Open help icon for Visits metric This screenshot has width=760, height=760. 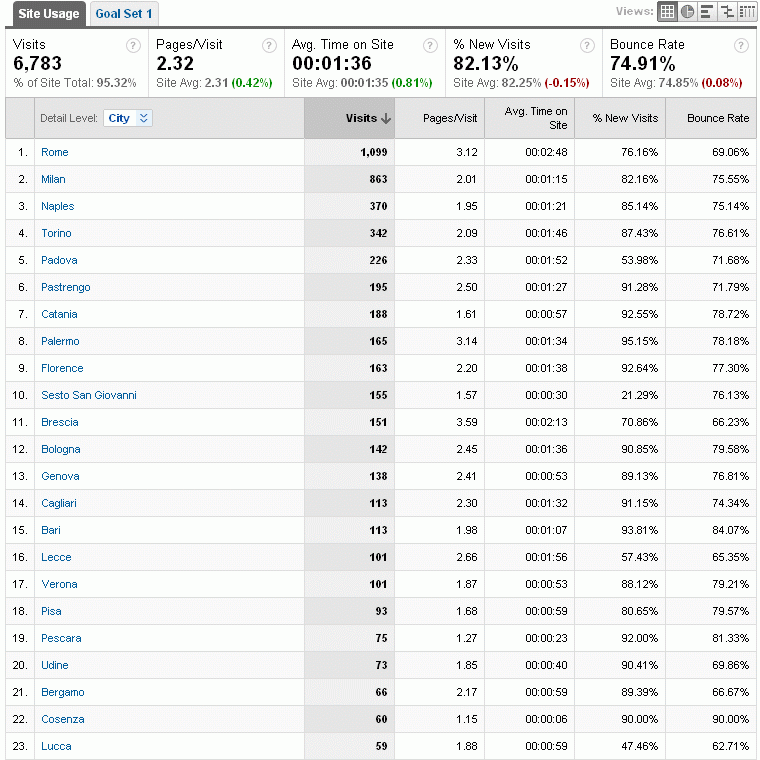tap(133, 46)
